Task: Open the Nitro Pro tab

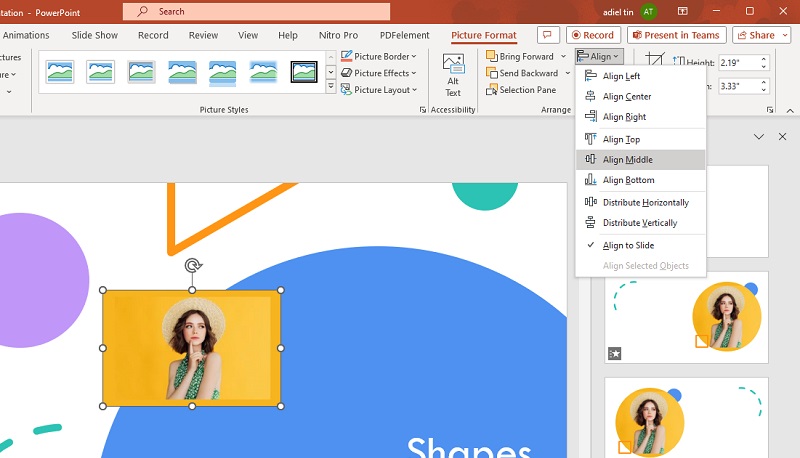Action: [x=338, y=35]
